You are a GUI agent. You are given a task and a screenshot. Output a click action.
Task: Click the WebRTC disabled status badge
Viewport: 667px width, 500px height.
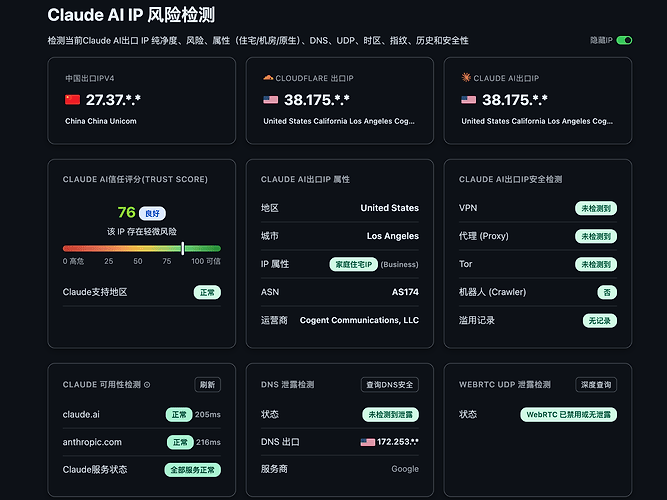pos(568,414)
